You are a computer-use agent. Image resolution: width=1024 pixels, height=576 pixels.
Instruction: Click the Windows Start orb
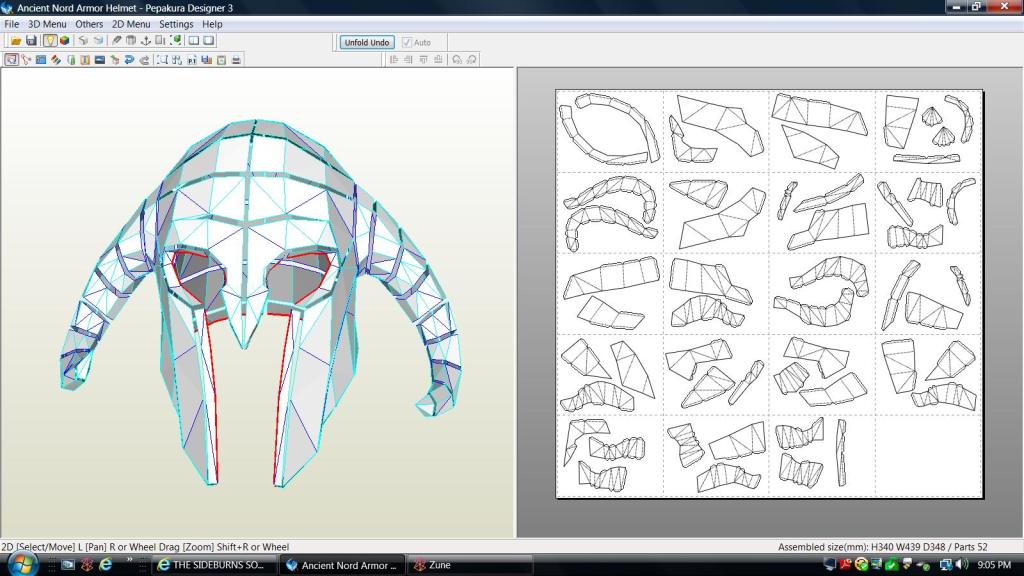(x=22, y=564)
